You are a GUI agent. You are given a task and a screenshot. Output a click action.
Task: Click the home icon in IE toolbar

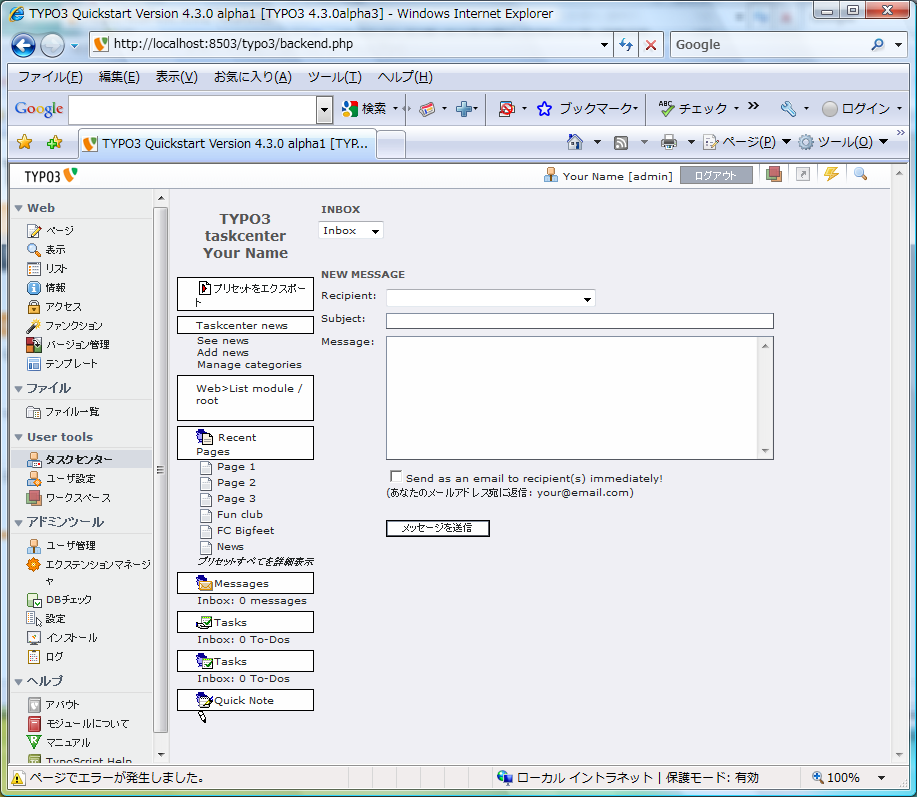point(575,142)
